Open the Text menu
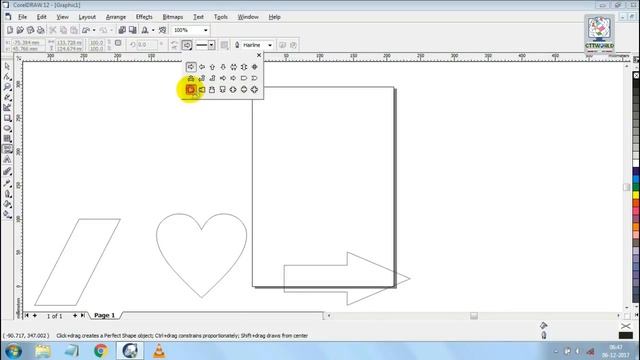640x360 pixels. 198,17
